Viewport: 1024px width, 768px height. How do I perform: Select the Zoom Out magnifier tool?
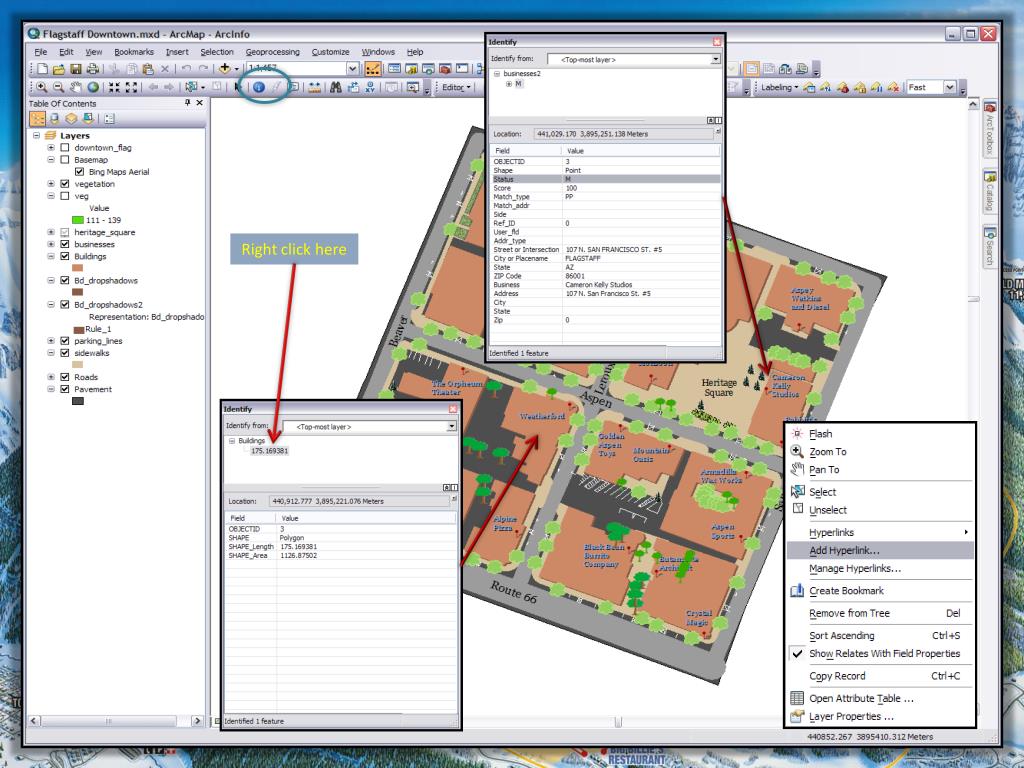pos(58,87)
